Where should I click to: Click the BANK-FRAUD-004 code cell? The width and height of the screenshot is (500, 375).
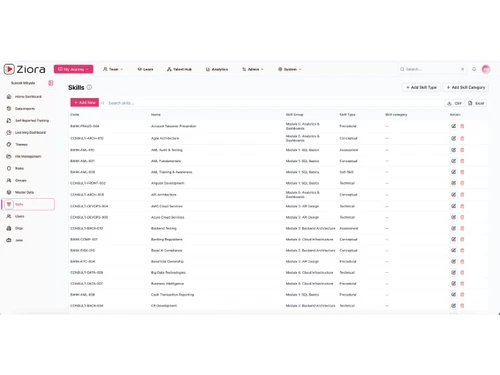click(85, 126)
